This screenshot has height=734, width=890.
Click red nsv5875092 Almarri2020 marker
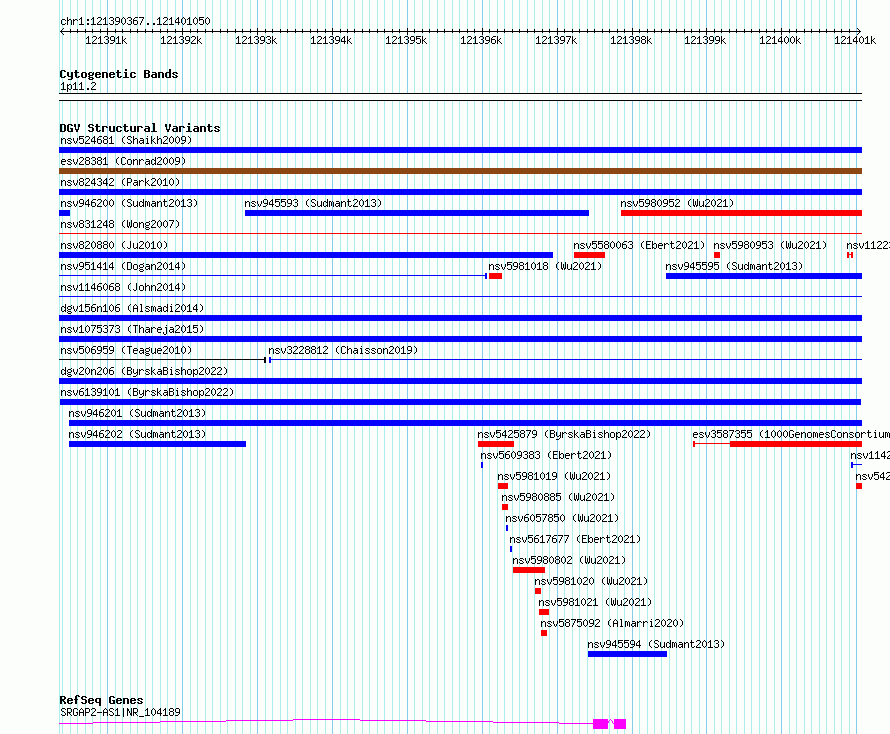pos(544,633)
